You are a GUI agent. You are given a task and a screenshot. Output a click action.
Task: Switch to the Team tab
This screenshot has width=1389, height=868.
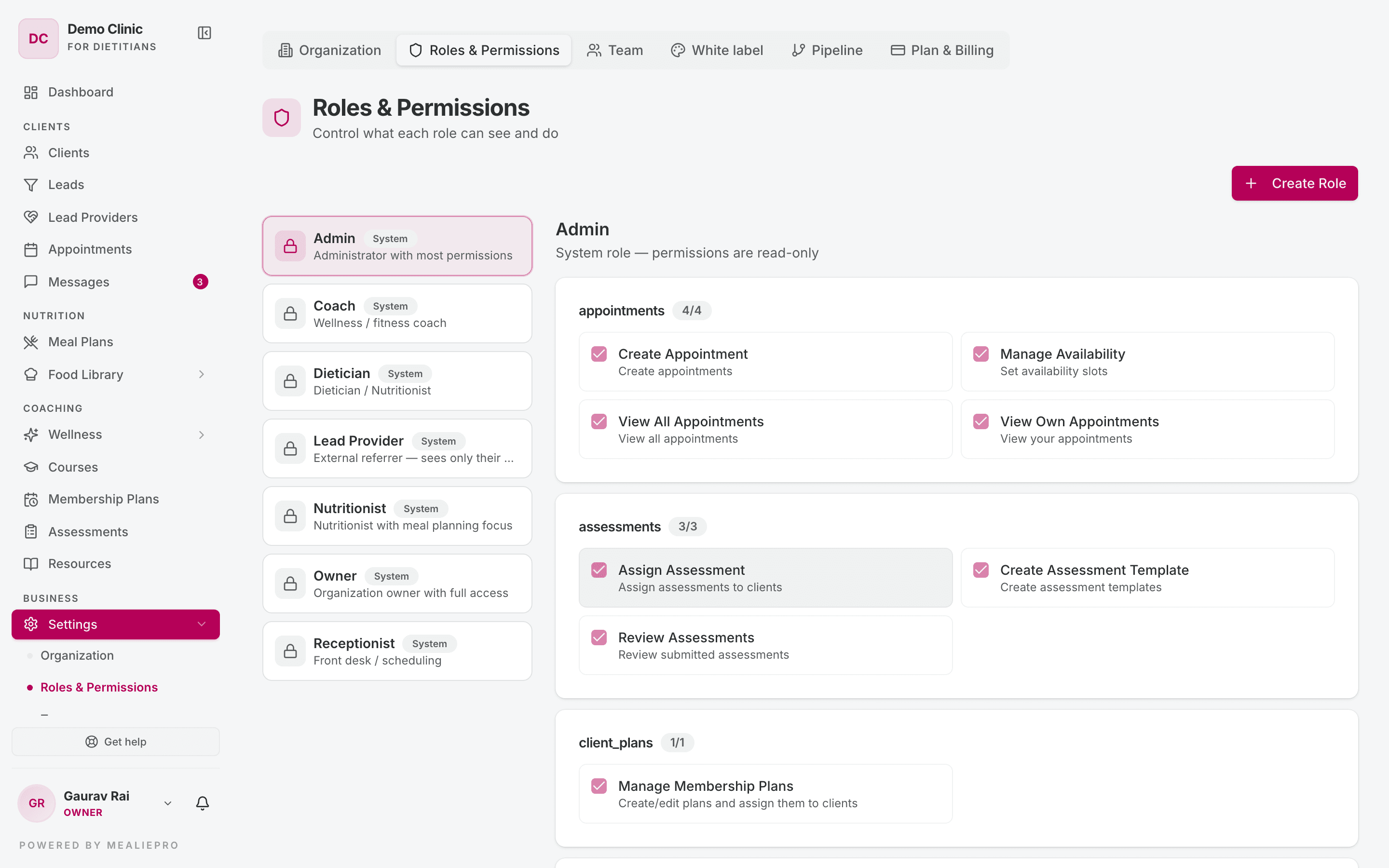coord(615,51)
